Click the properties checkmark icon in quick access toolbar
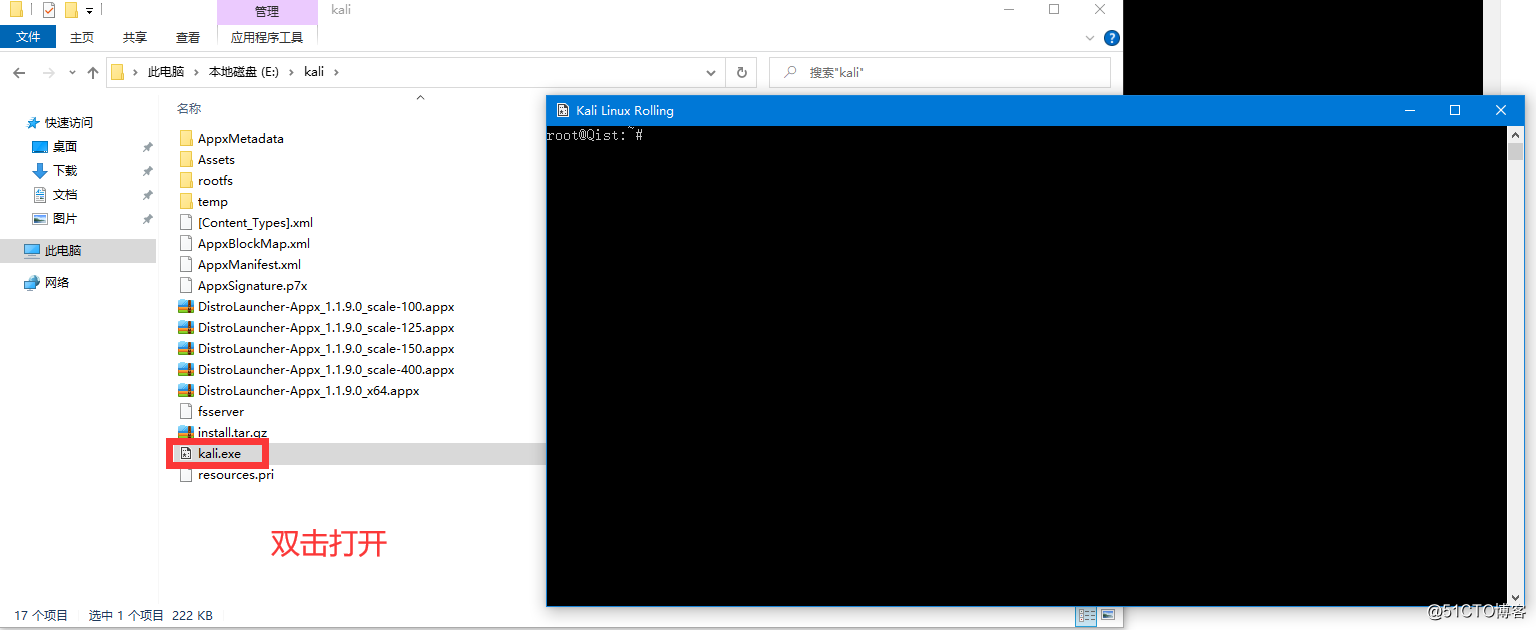 [x=49, y=10]
